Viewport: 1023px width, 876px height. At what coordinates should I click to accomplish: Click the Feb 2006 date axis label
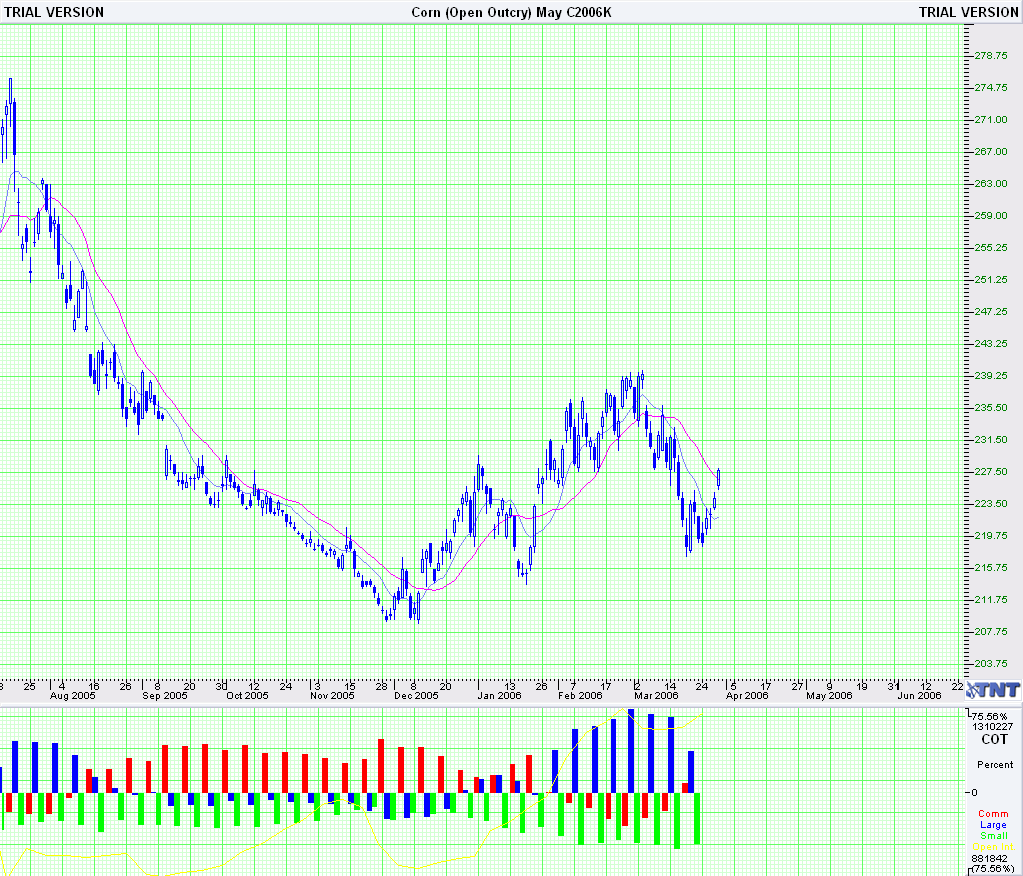(x=580, y=695)
